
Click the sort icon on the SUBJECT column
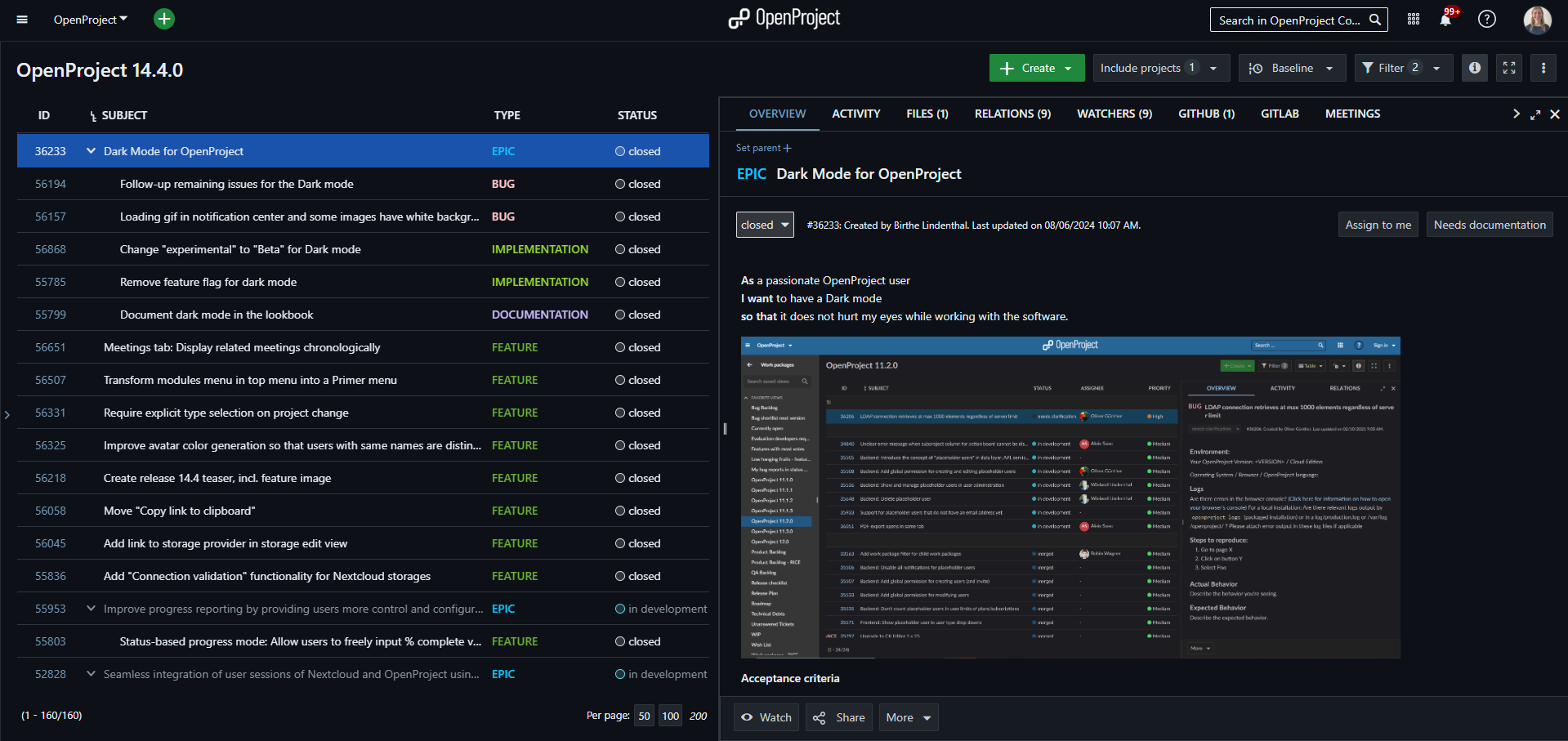92,115
